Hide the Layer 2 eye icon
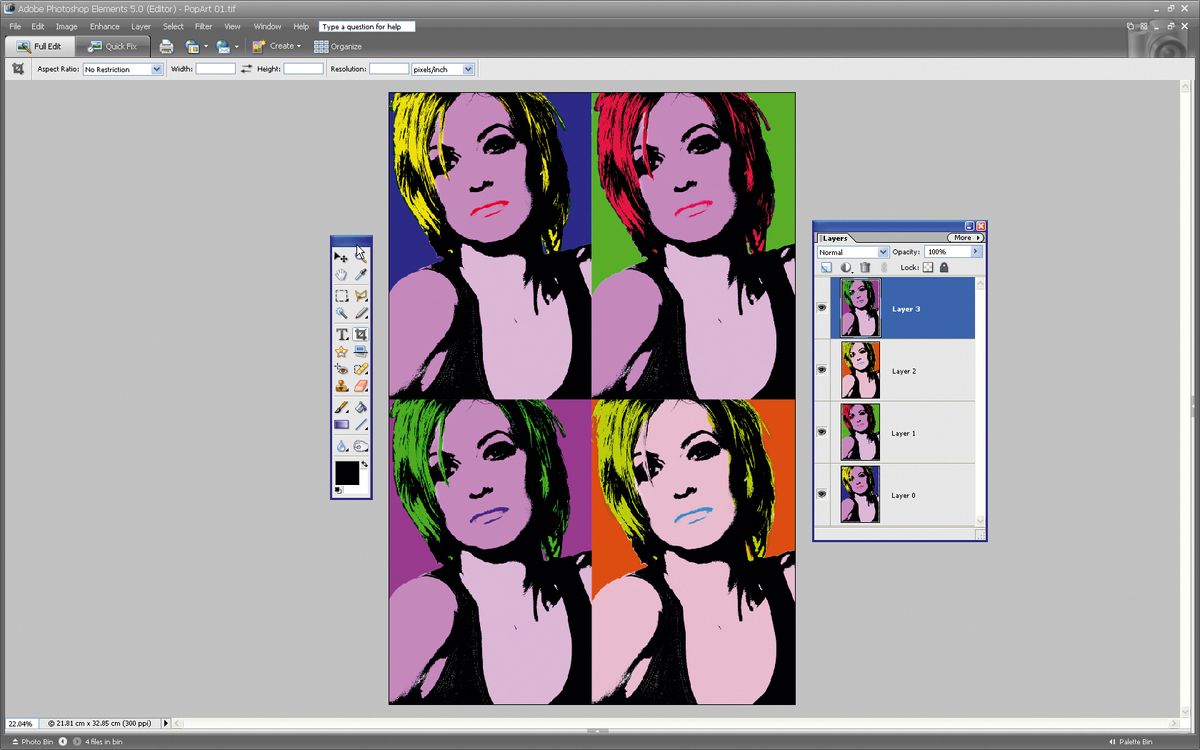The image size is (1200, 750). pyautogui.click(x=821, y=370)
